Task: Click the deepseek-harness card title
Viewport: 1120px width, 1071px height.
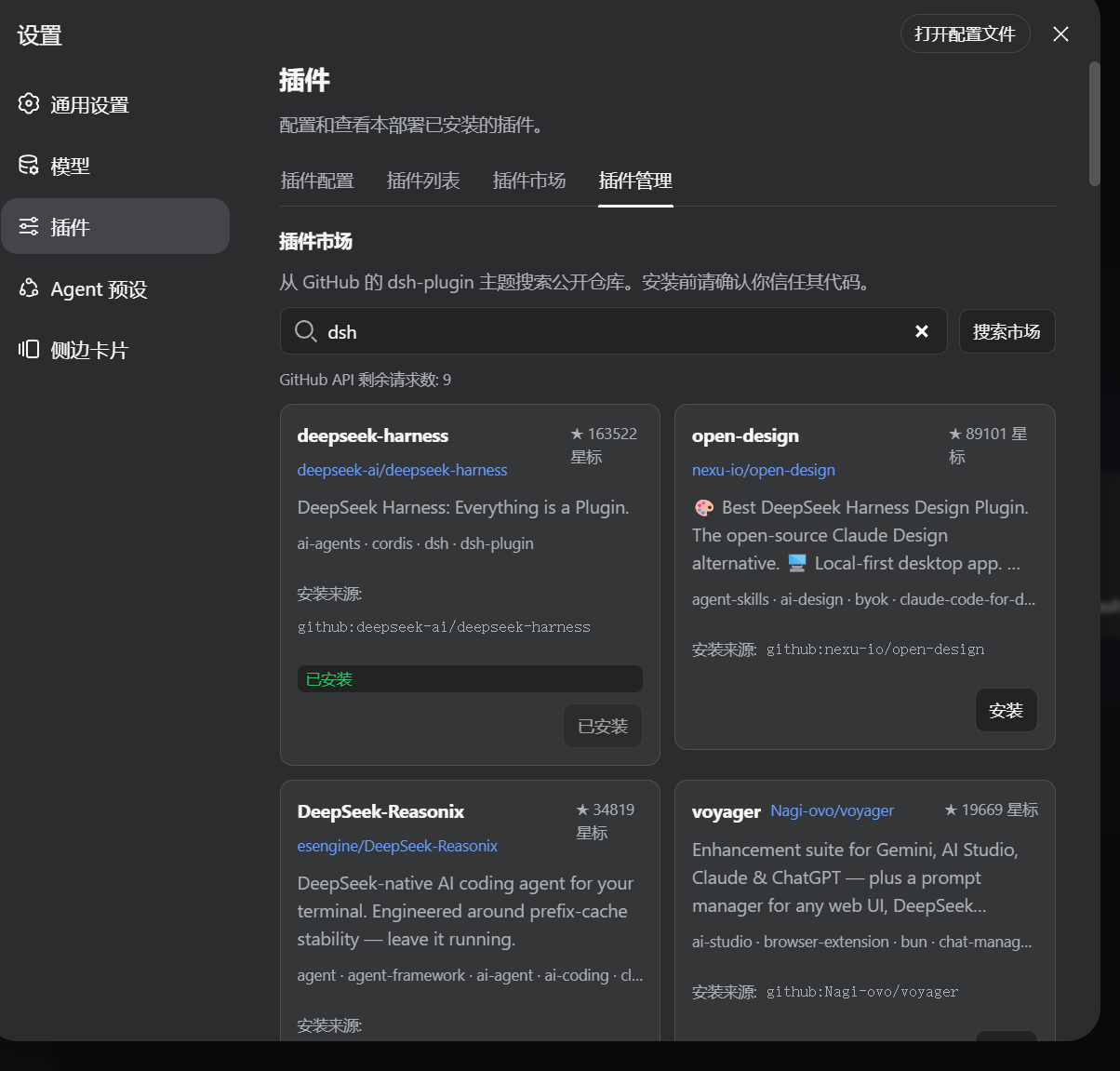Action: pyautogui.click(x=372, y=435)
